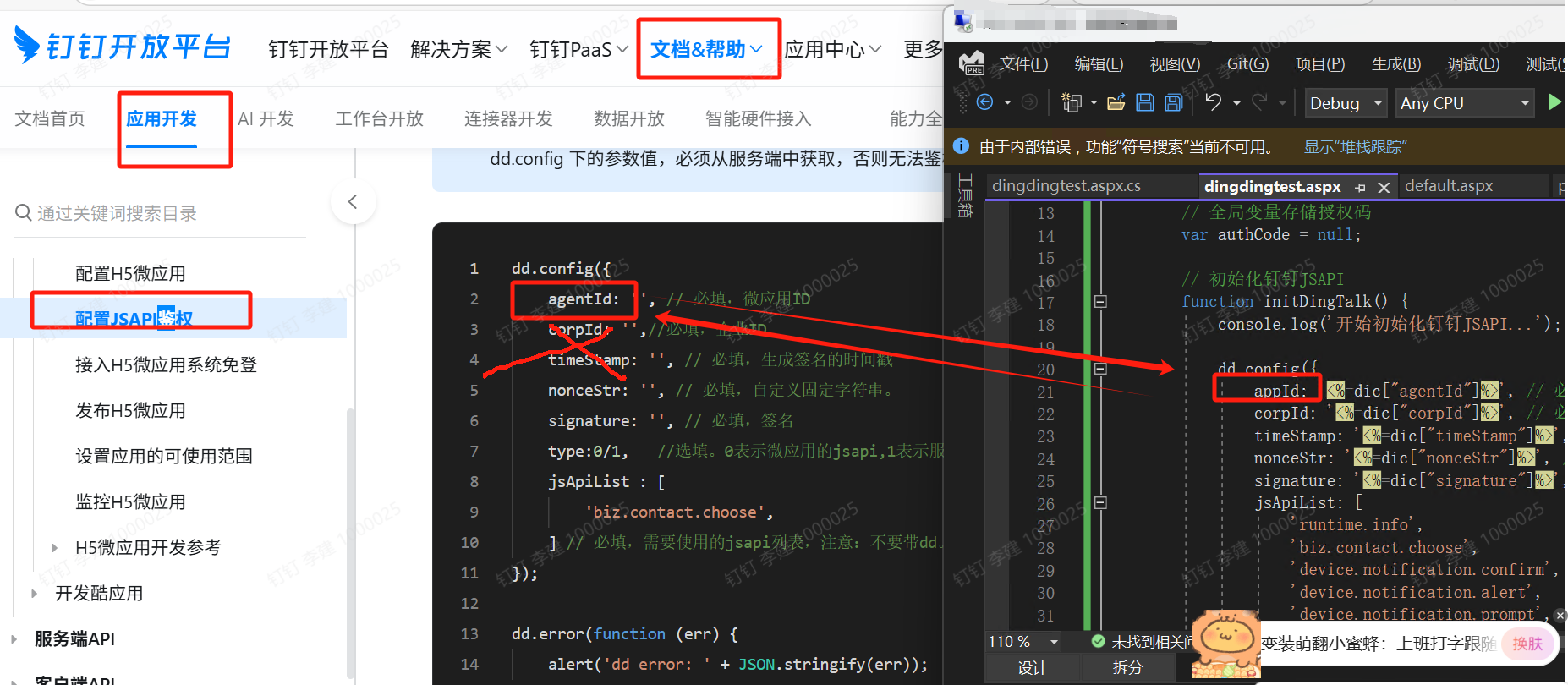Go to 文档首页
The image size is (1568, 685).
point(50,118)
